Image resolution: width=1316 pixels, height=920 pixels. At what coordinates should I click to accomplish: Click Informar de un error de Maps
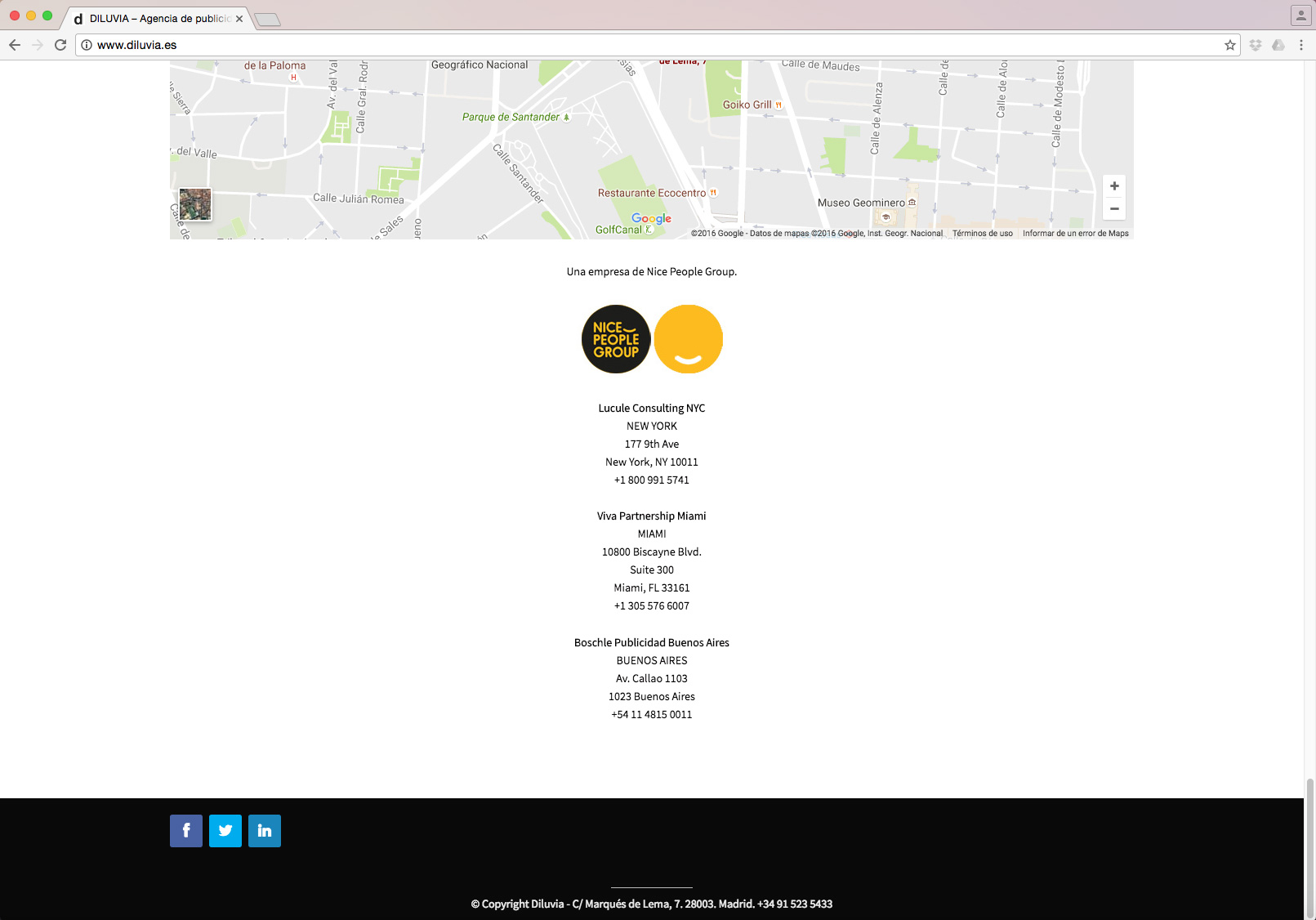click(1076, 234)
